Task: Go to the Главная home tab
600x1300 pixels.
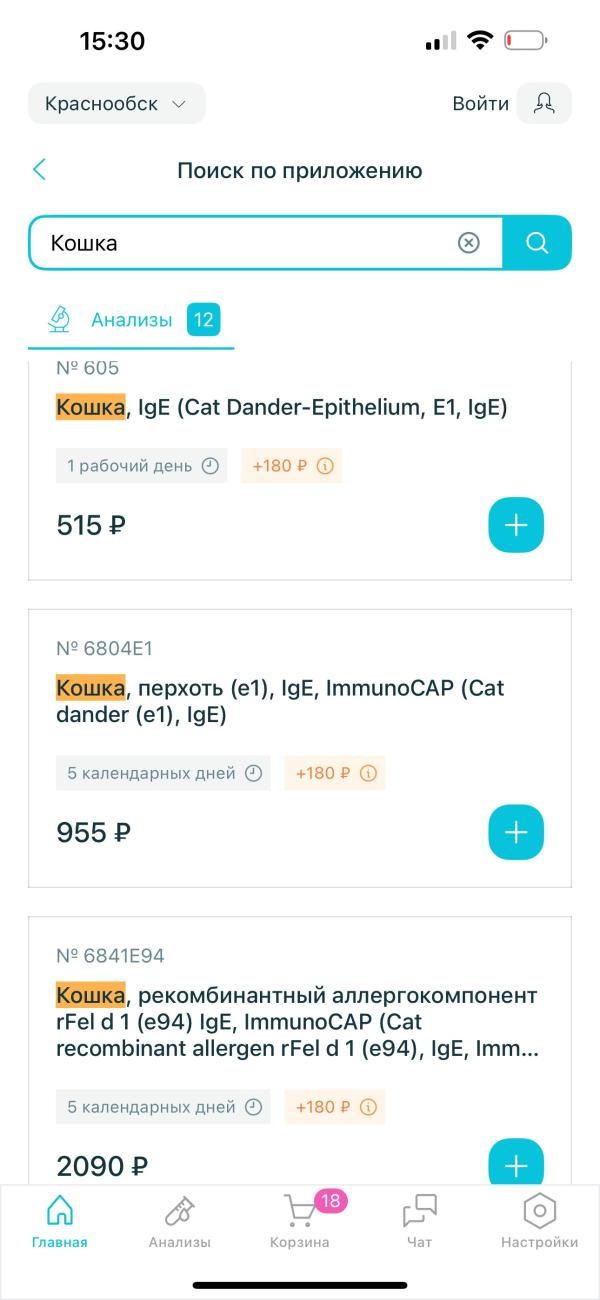Action: (60, 1222)
